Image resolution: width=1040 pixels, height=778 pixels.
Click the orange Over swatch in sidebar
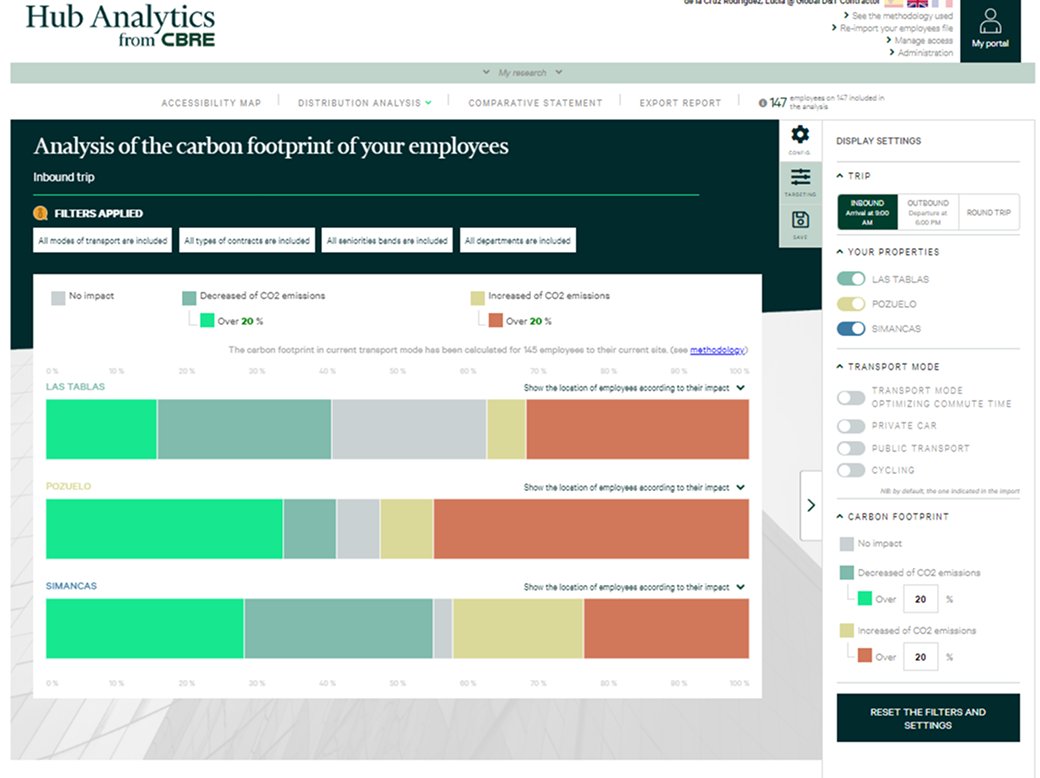(x=865, y=656)
